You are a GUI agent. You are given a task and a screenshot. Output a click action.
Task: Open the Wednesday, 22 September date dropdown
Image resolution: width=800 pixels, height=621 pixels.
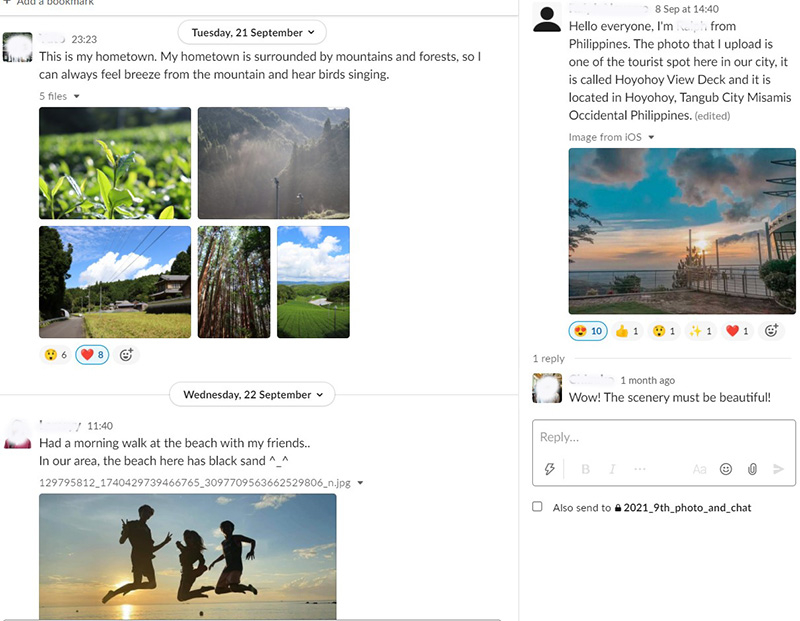[252, 394]
